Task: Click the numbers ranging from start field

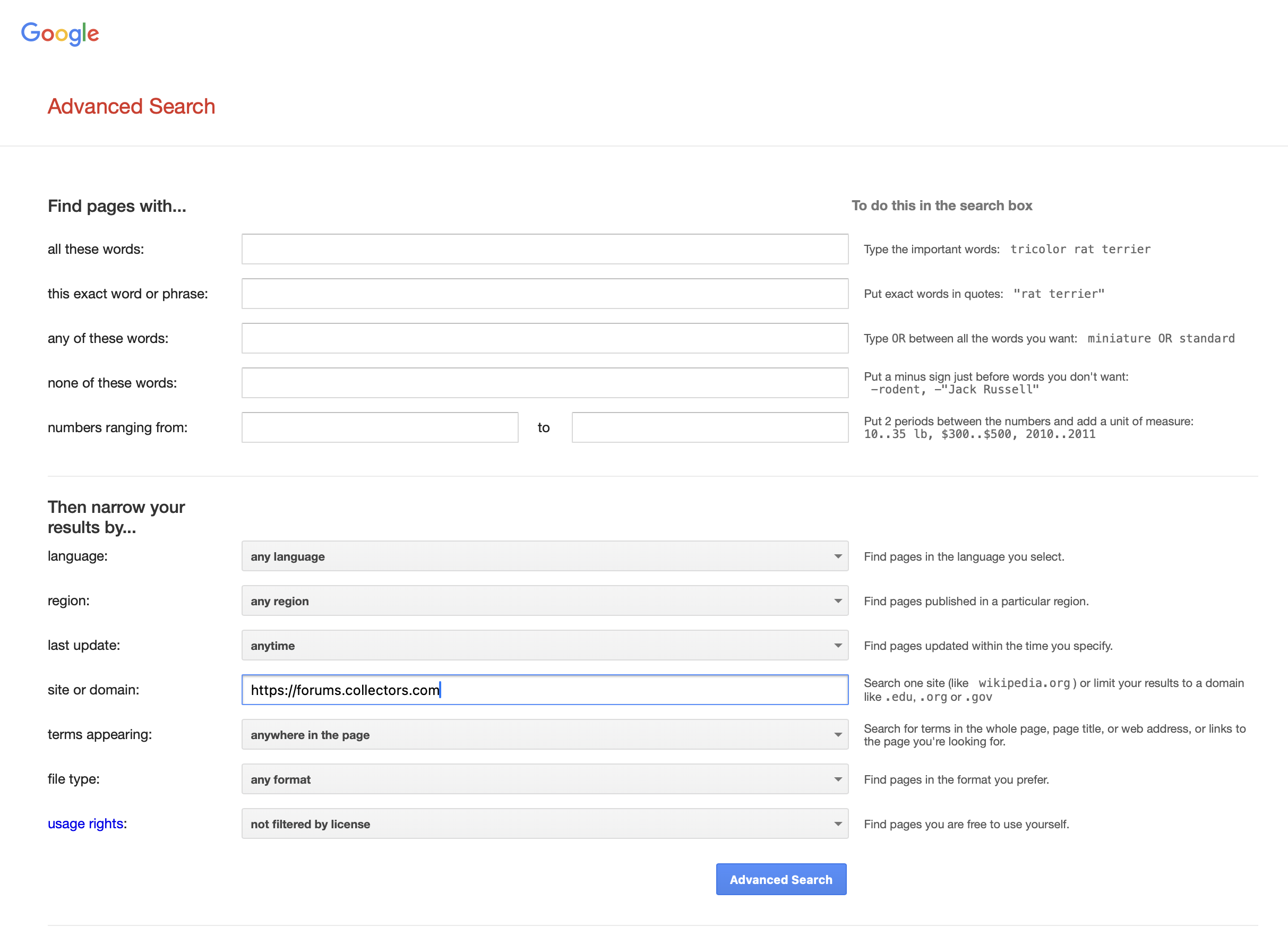Action: pyautogui.click(x=380, y=427)
